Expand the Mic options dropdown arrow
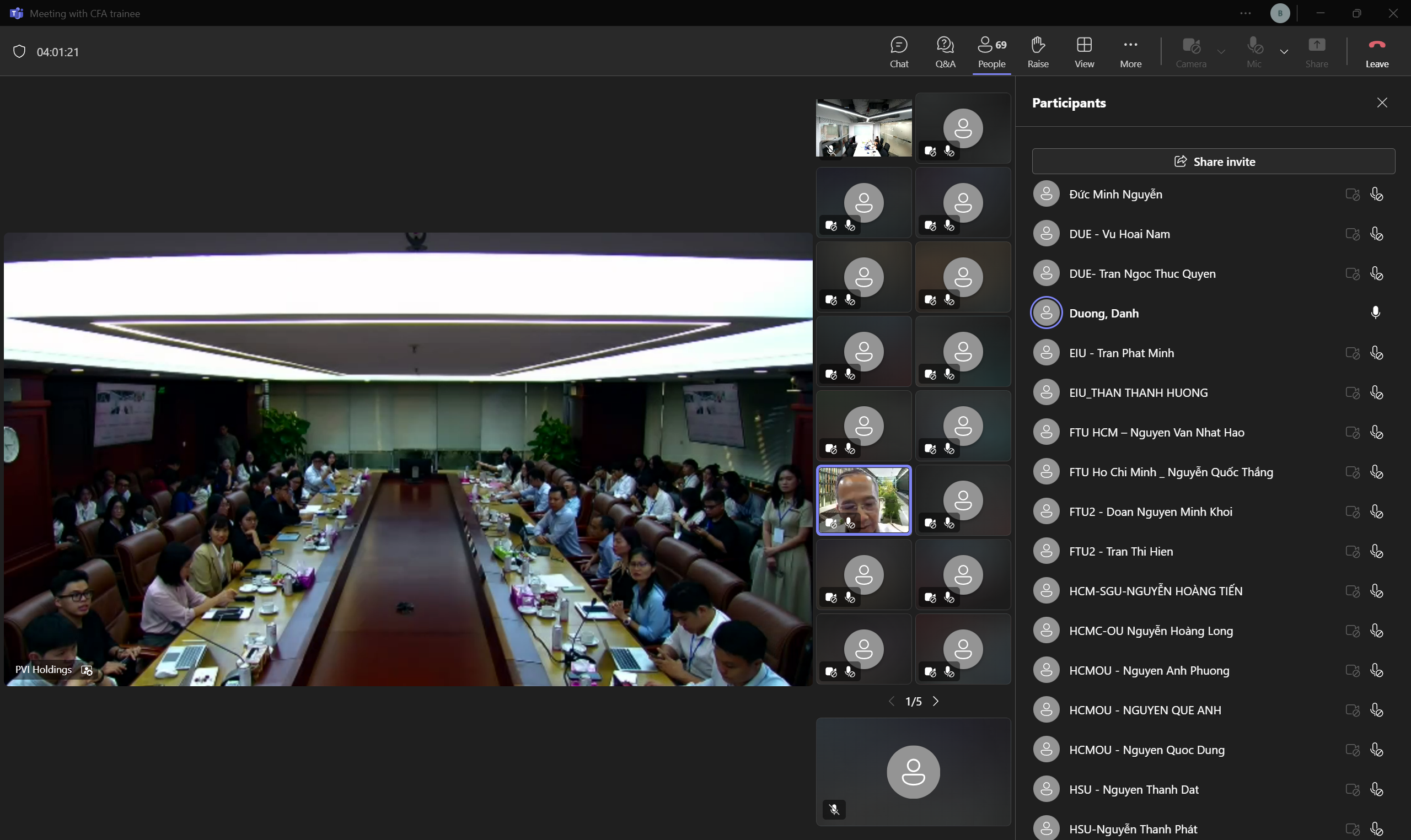Viewport: 1411px width, 840px height. tap(1284, 51)
